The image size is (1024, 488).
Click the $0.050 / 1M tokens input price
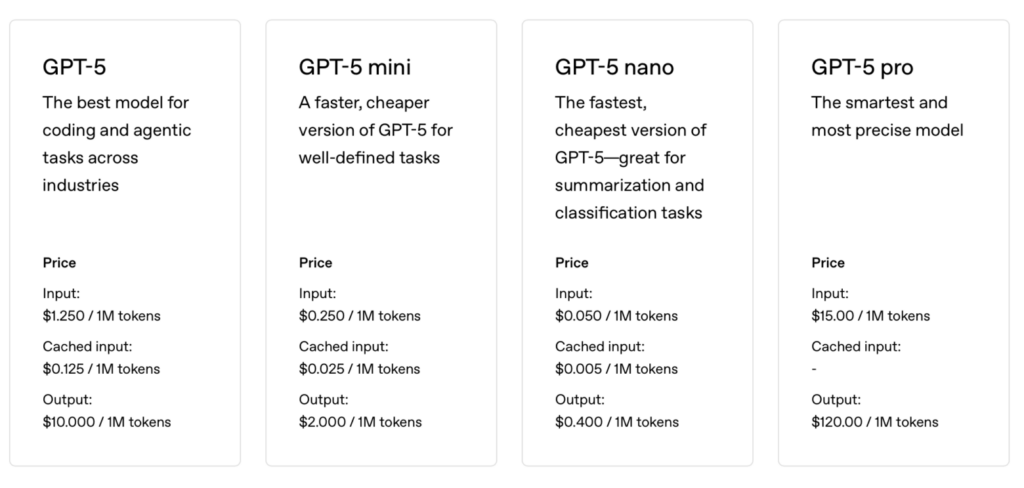click(x=616, y=316)
